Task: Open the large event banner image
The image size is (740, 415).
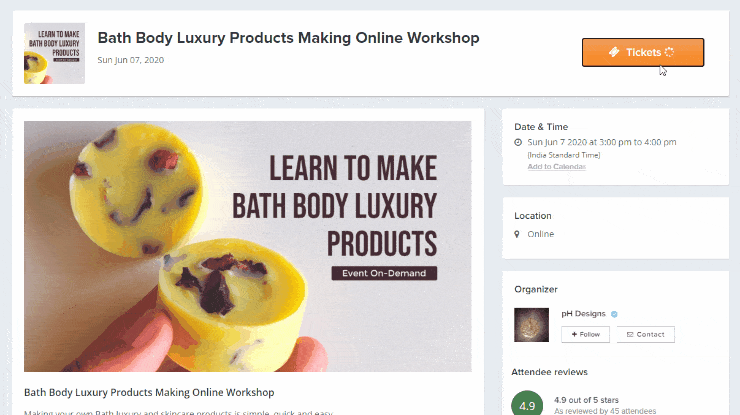Action: point(248,246)
